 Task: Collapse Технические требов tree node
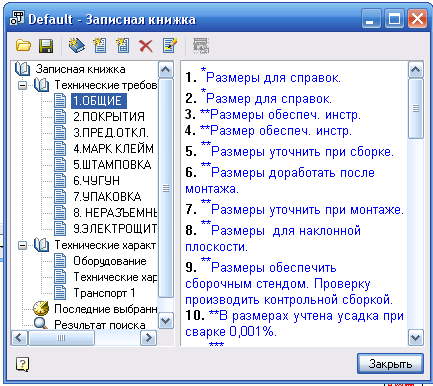23,86
